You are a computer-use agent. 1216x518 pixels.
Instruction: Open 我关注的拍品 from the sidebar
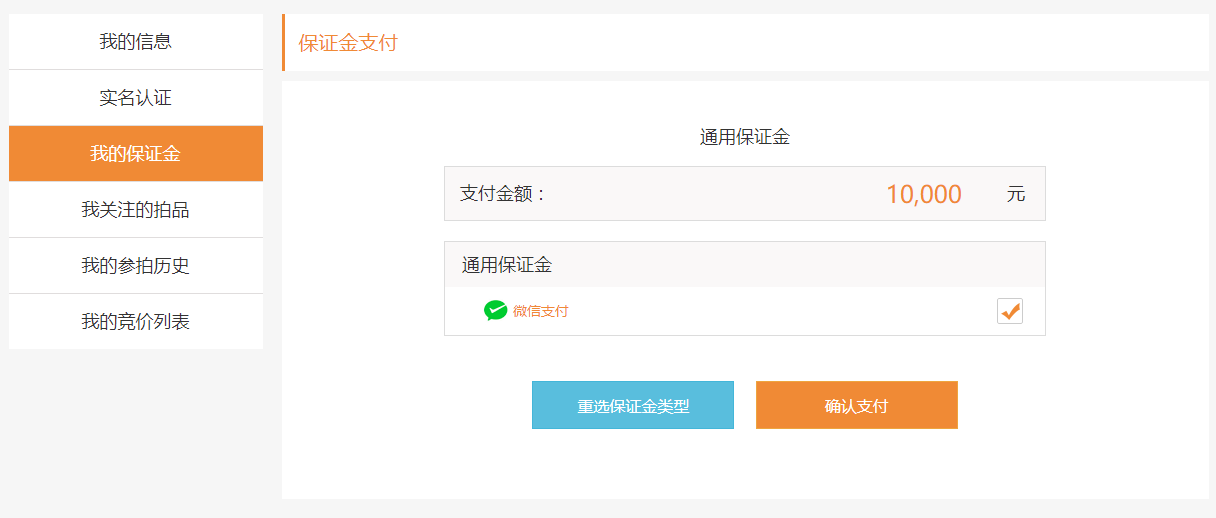135,210
